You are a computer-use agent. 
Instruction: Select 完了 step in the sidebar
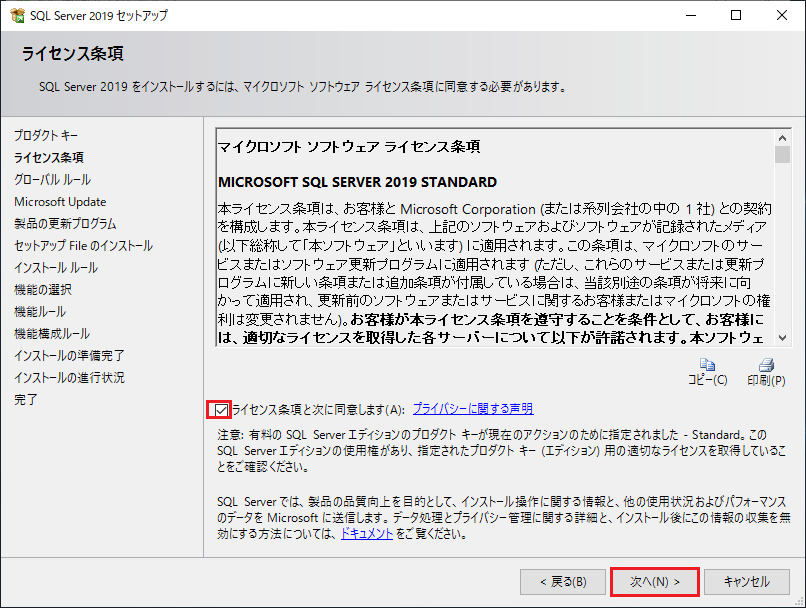point(27,398)
